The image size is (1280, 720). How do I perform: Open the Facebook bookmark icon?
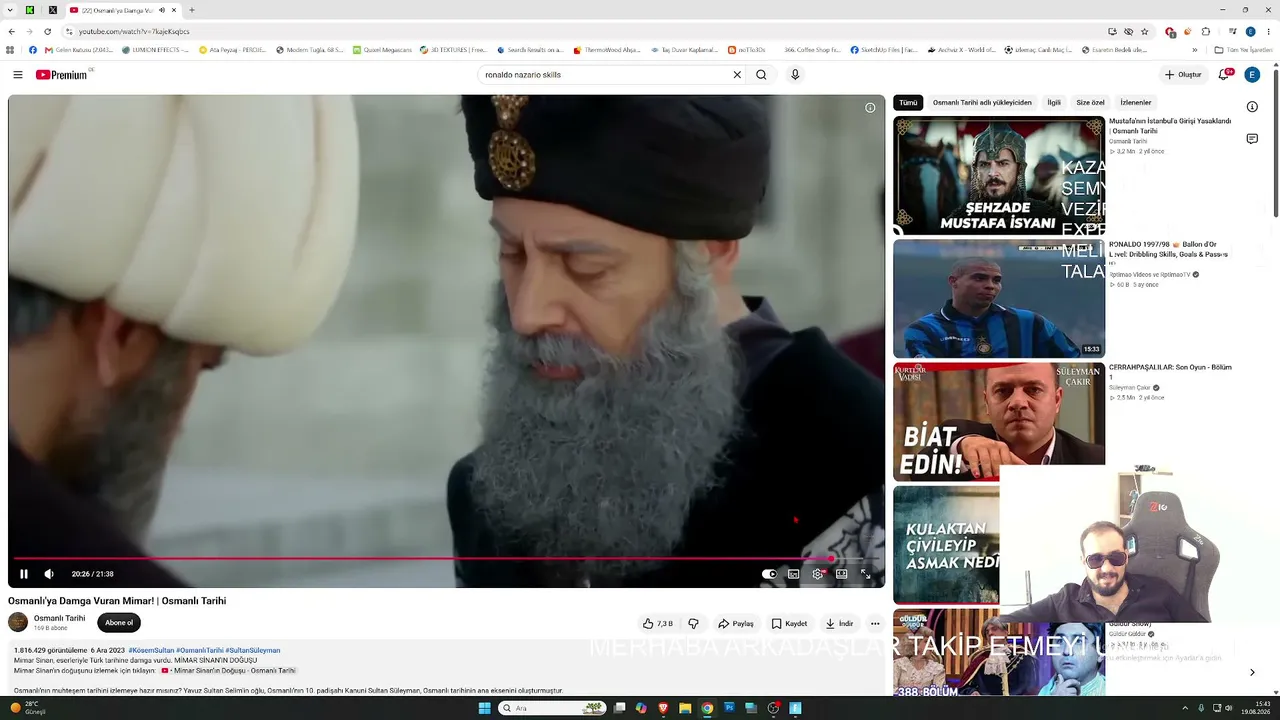(32, 50)
